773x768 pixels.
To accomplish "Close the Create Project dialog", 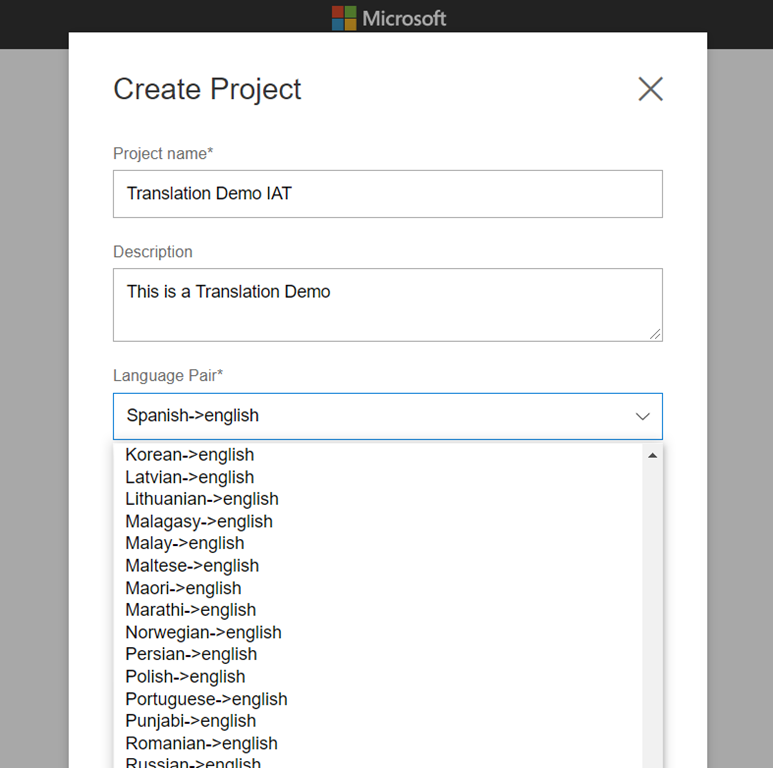I will tap(650, 89).
